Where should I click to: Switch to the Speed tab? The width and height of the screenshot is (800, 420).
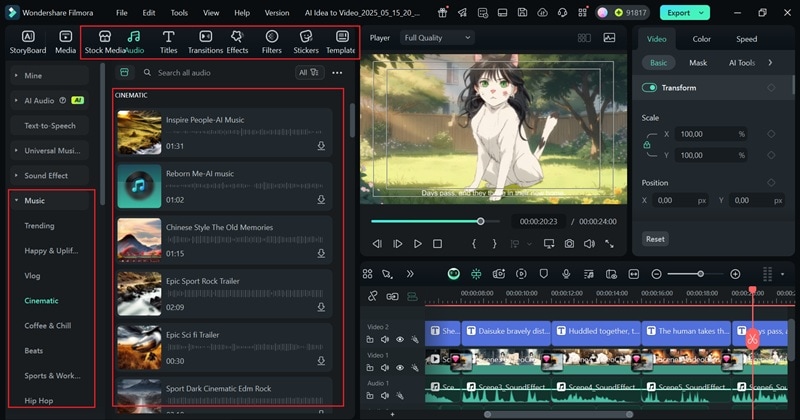(x=746, y=39)
